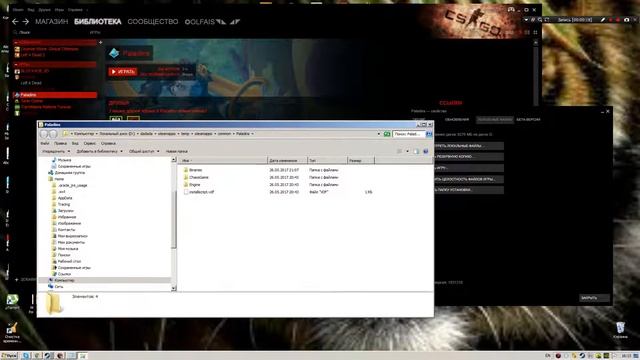Click the Paladins game logo icon

click(114, 53)
